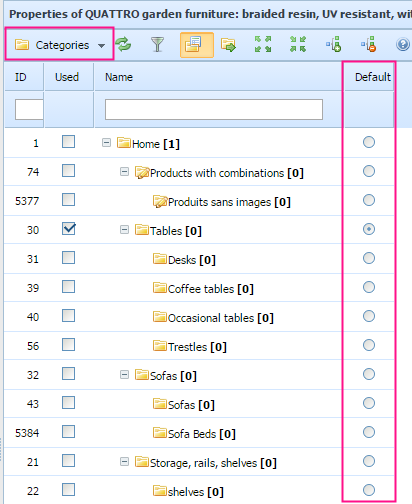
Task: Select the child Sofas folder ID 43
Action: coord(184,405)
